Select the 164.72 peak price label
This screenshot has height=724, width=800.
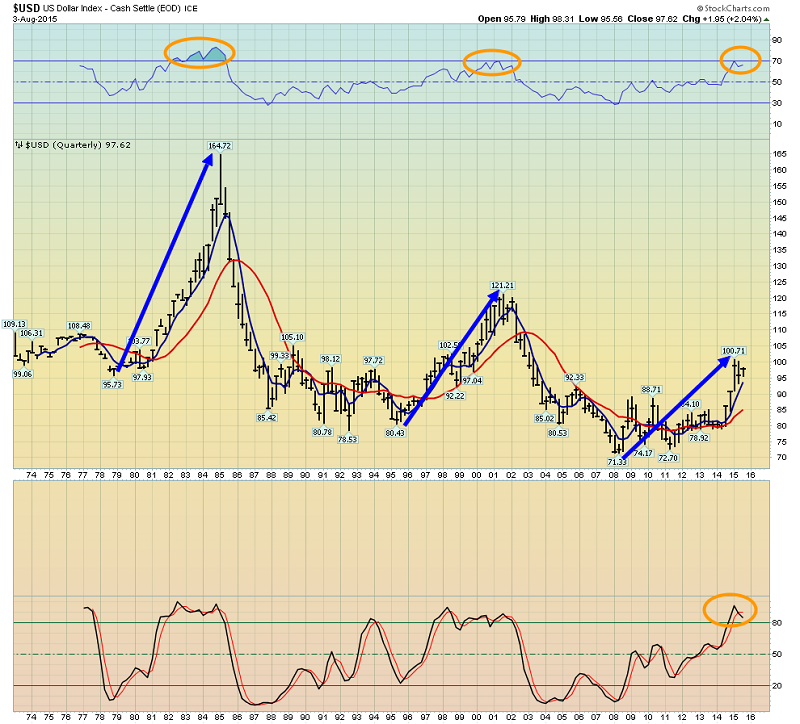[x=219, y=146]
